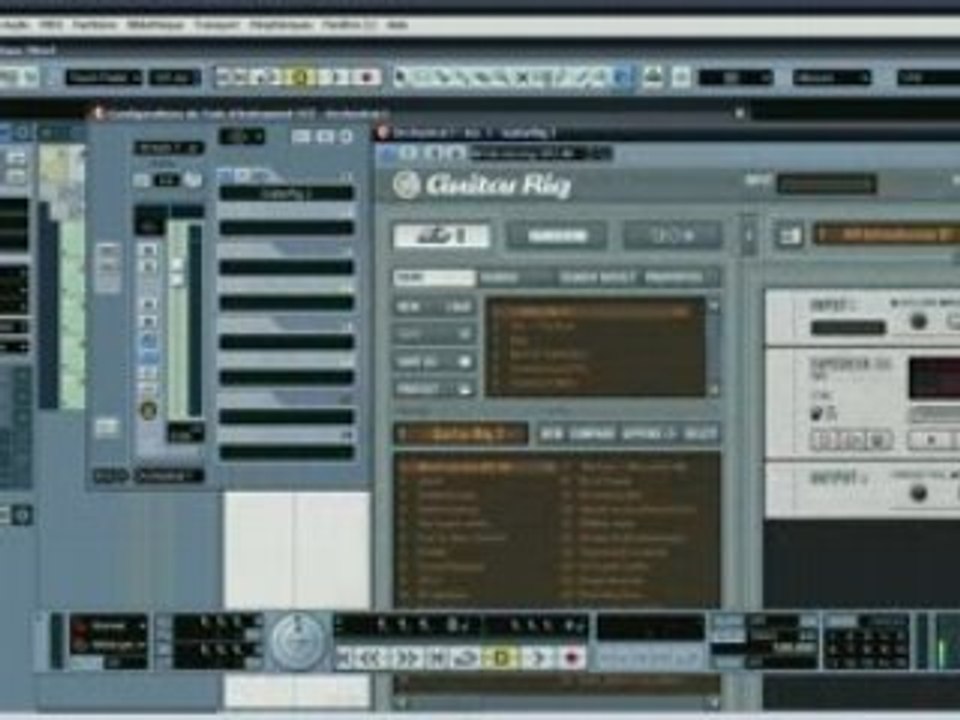Click Go to Project End on the transport panel
960x720 pixels.
[438, 658]
